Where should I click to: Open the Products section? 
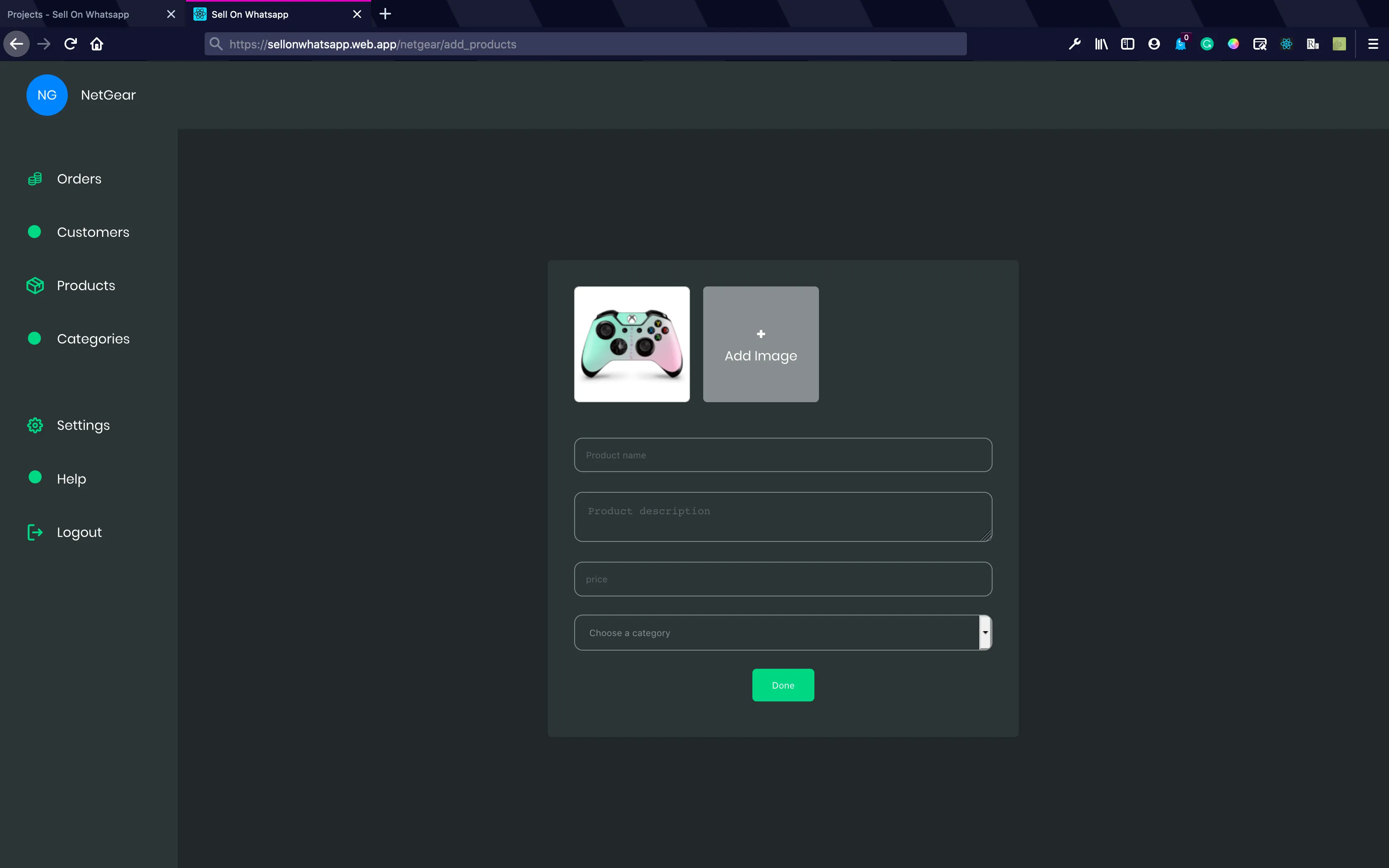pyautogui.click(x=86, y=285)
